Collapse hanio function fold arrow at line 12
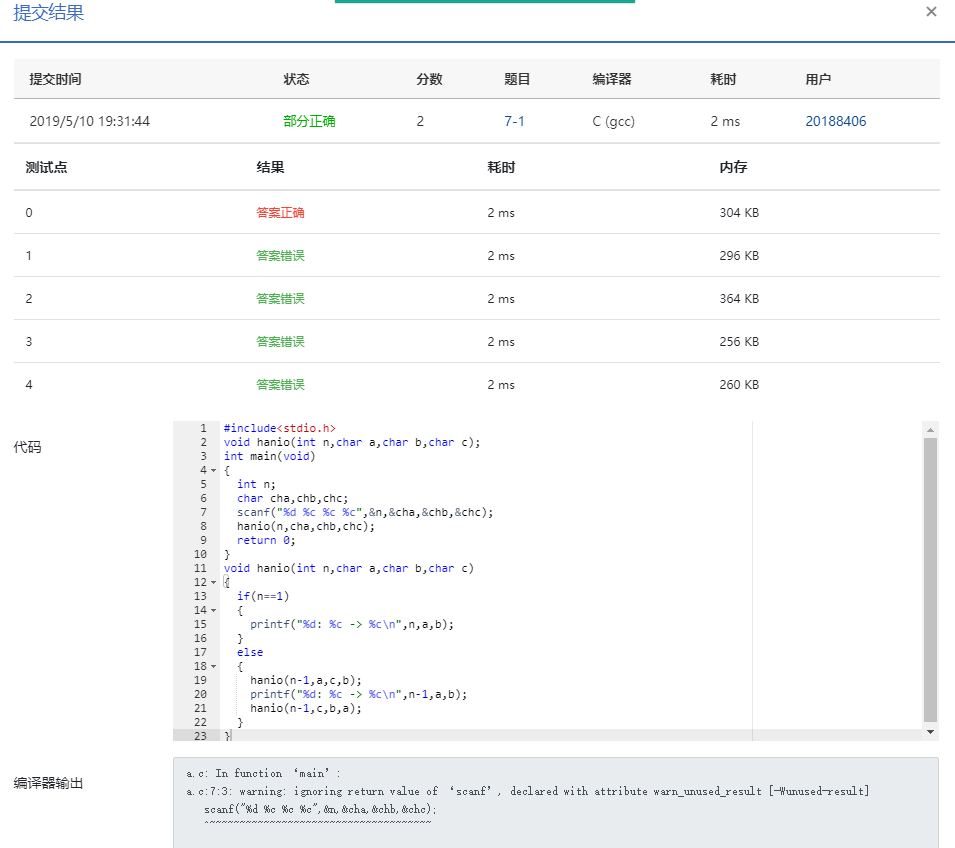Screen dimensions: 955x848 coord(214,582)
